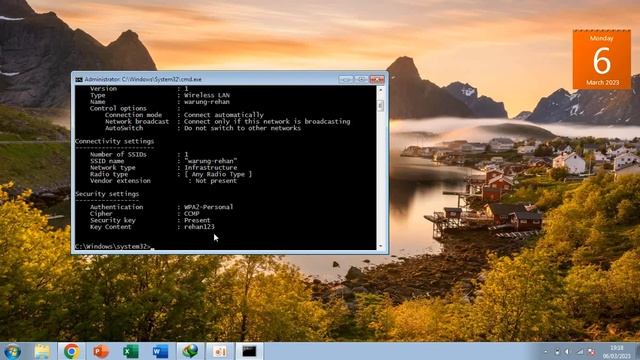Image resolution: width=640 pixels, height=360 pixels.
Task: Open PowerPoint from the taskbar
Action: pyautogui.click(x=101, y=351)
